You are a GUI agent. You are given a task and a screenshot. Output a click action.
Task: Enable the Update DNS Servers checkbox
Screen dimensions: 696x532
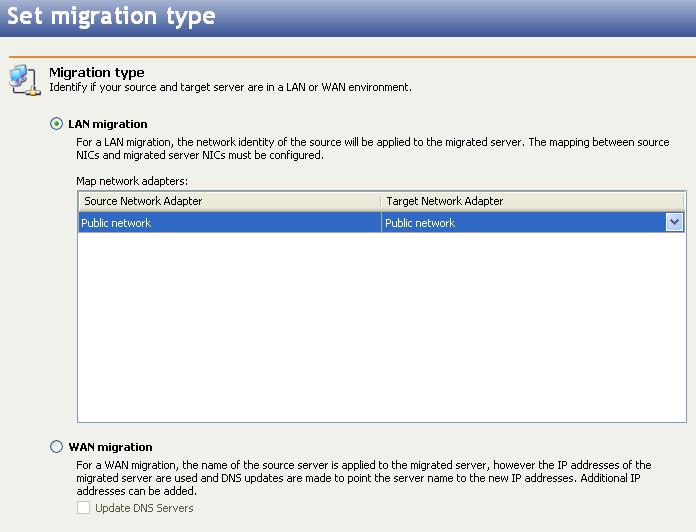84,508
